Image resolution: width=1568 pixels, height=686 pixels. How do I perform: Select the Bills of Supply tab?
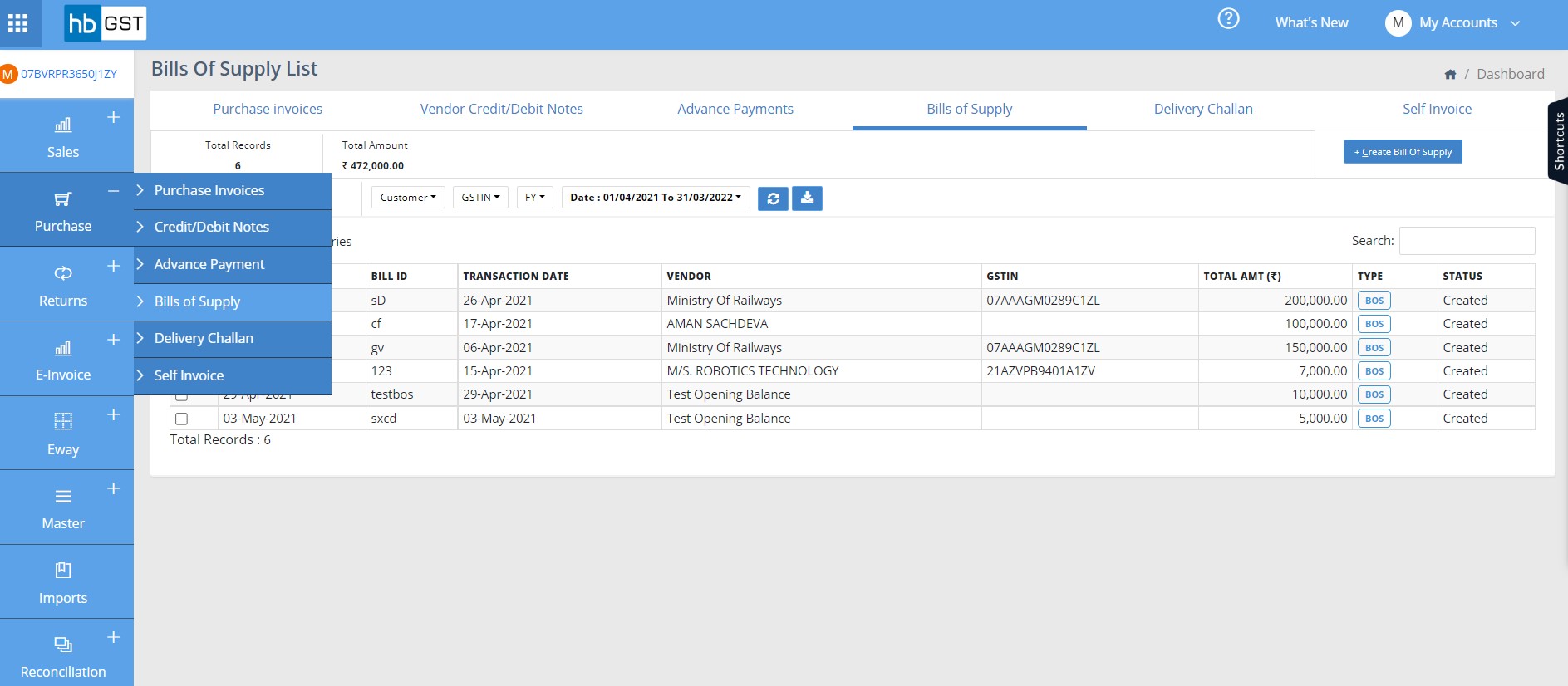pyautogui.click(x=970, y=109)
